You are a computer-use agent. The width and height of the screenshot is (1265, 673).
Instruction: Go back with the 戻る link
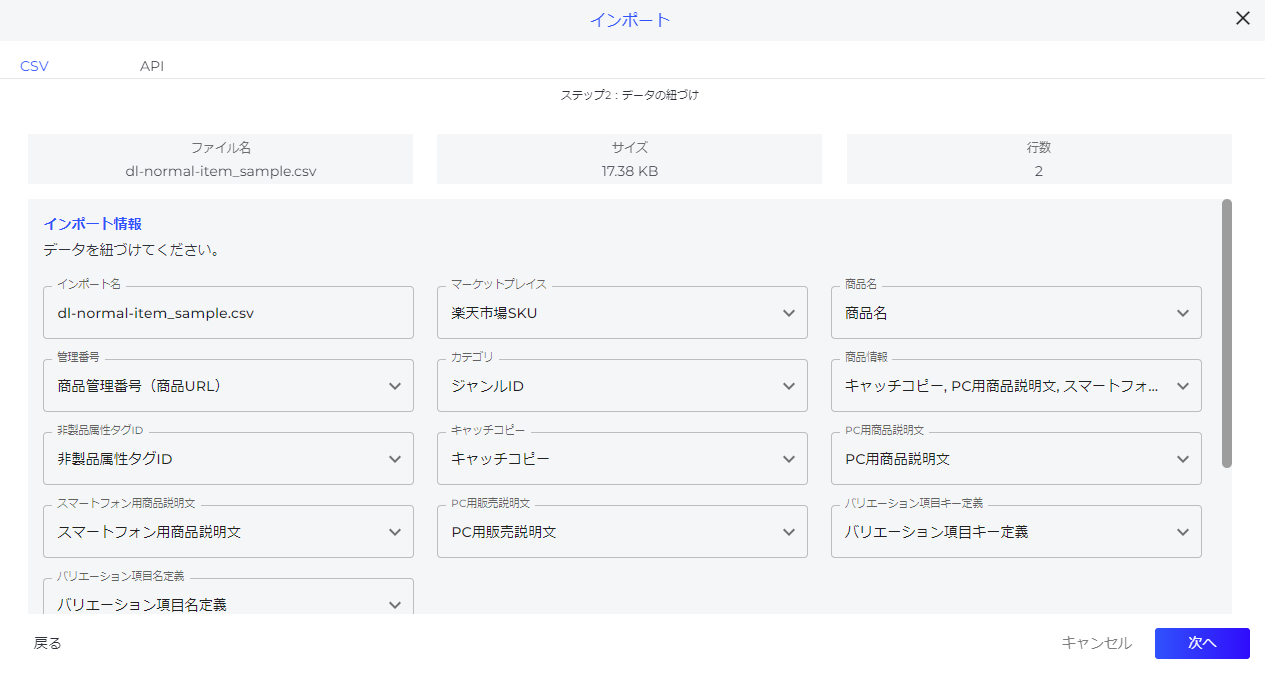[x=48, y=643]
